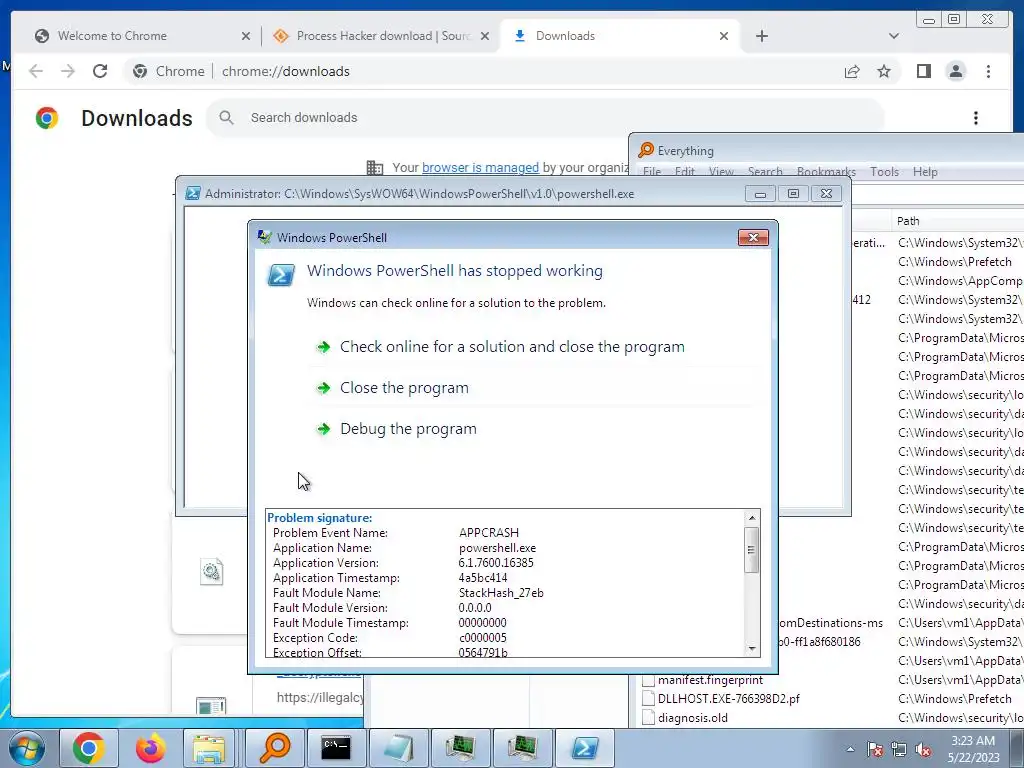Click the problem signature scrollbar thumb
The width and height of the screenshot is (1024, 768).
[752, 549]
